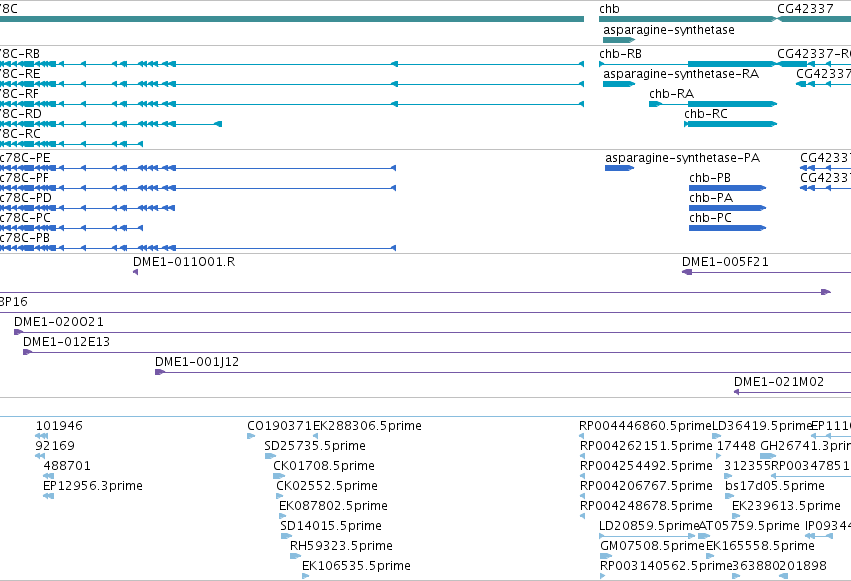Select the chb gene bar
This screenshot has height=581, width=851.
point(688,20)
